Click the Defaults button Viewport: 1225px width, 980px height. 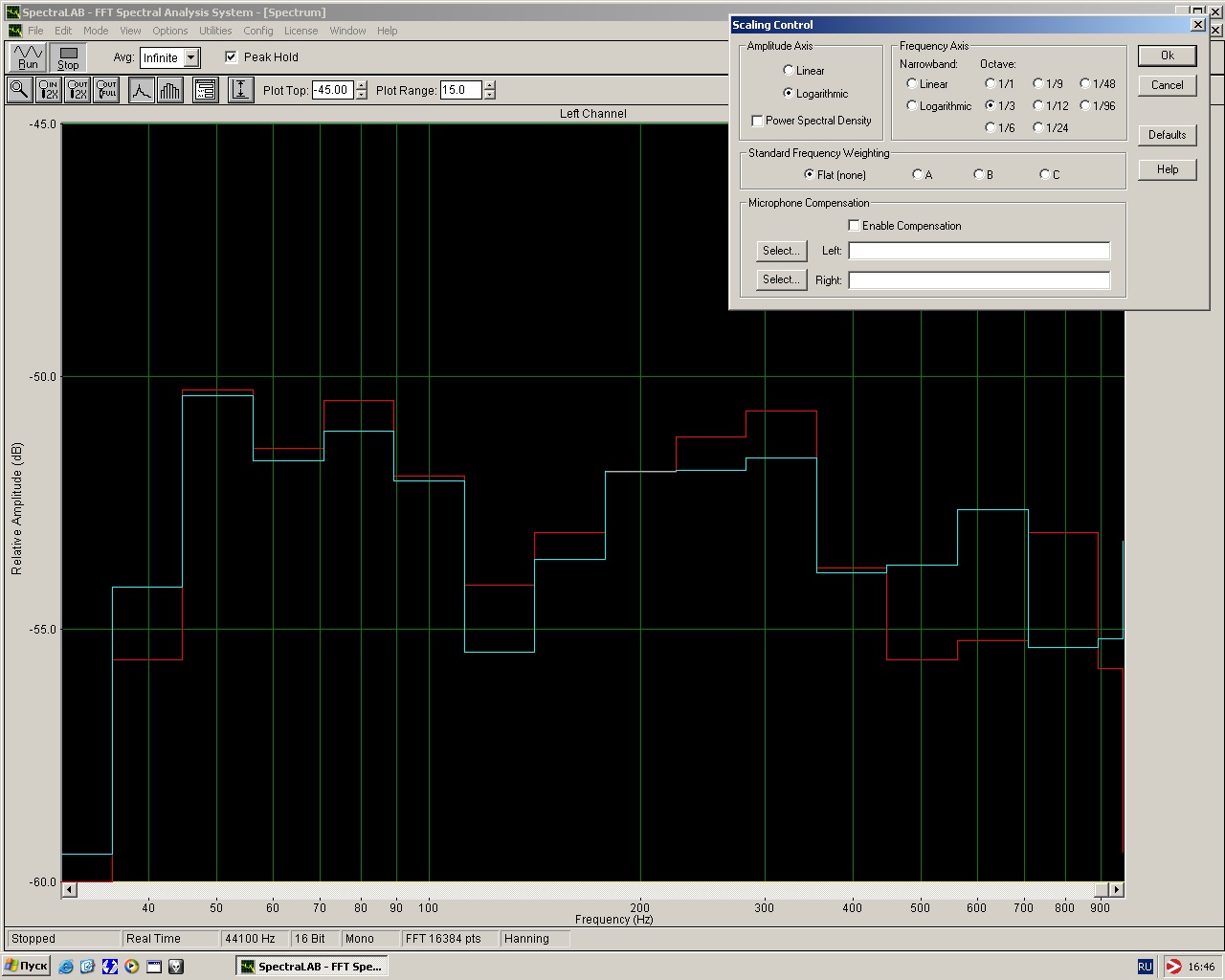[x=1167, y=135]
